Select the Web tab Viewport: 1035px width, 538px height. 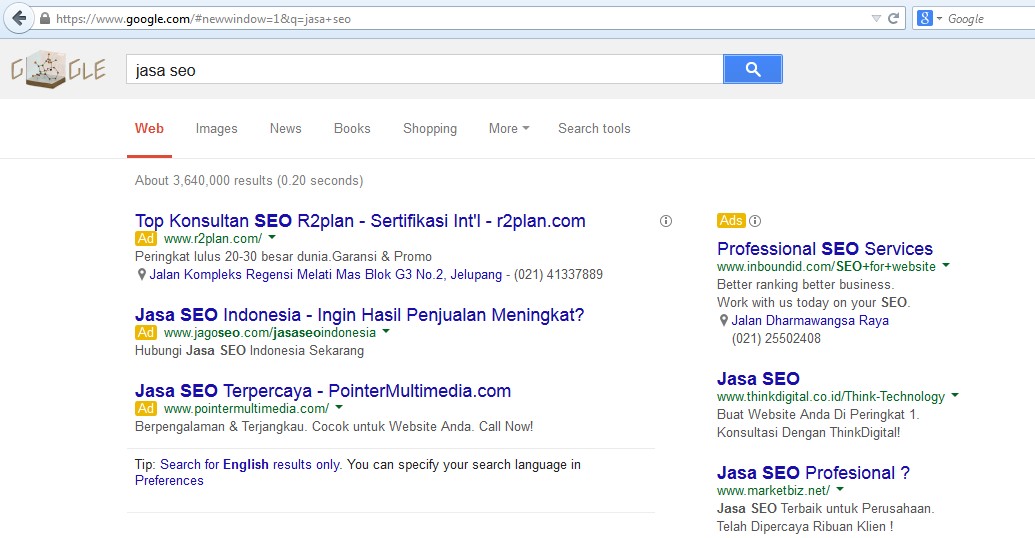[x=149, y=129]
